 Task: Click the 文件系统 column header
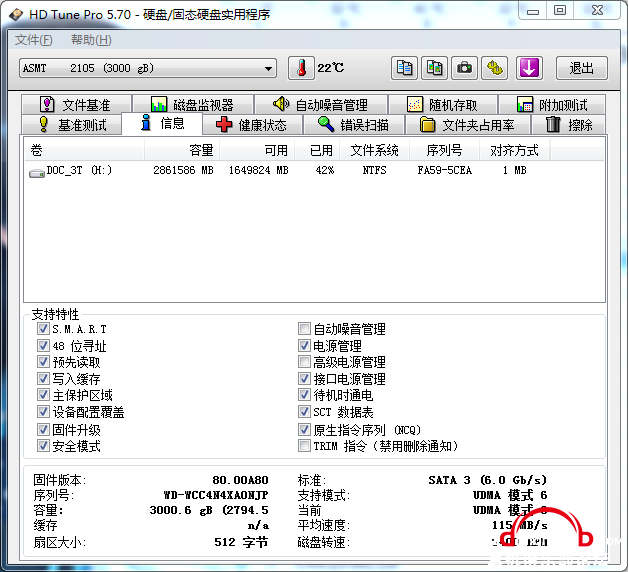pos(374,150)
